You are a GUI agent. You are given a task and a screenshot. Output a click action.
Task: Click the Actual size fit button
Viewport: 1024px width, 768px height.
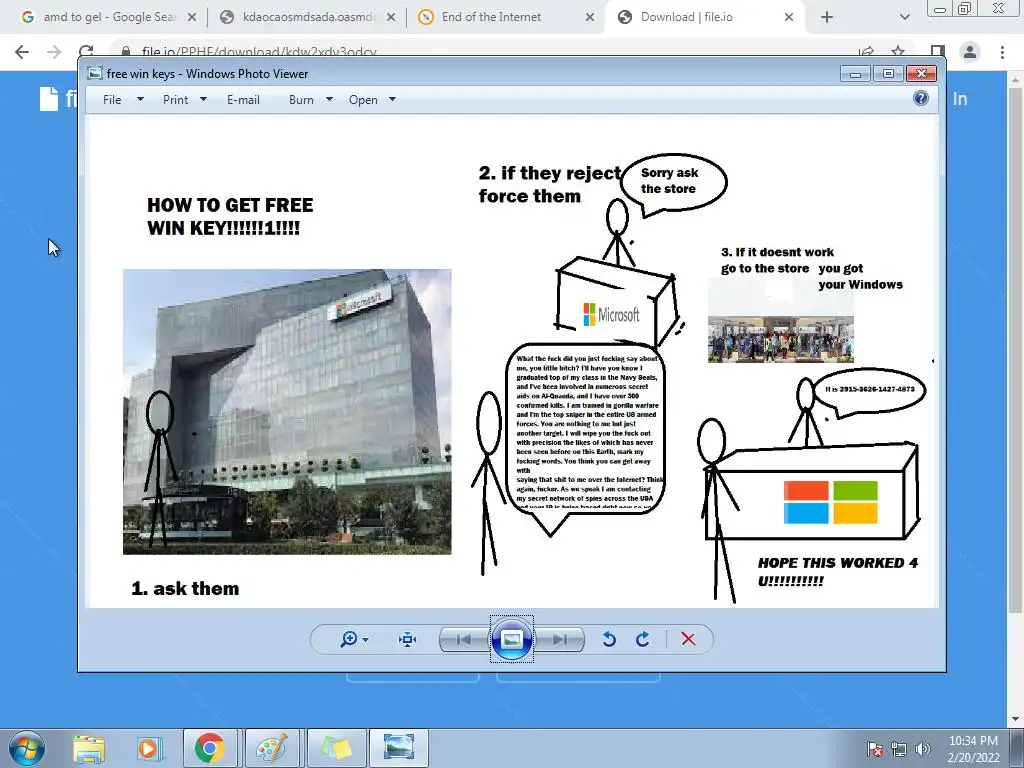[408, 639]
